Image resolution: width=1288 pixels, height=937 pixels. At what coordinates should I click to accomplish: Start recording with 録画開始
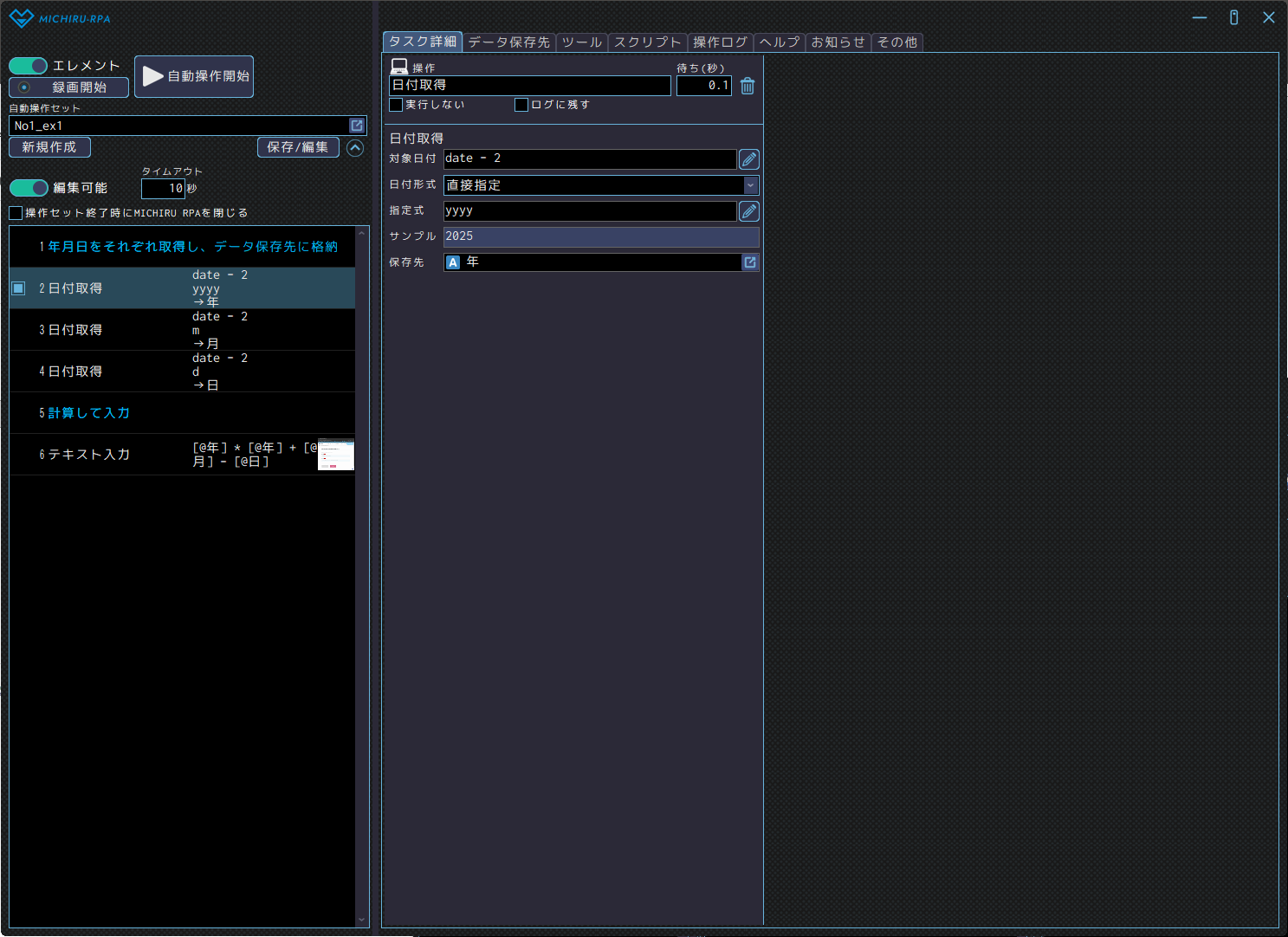pos(68,87)
